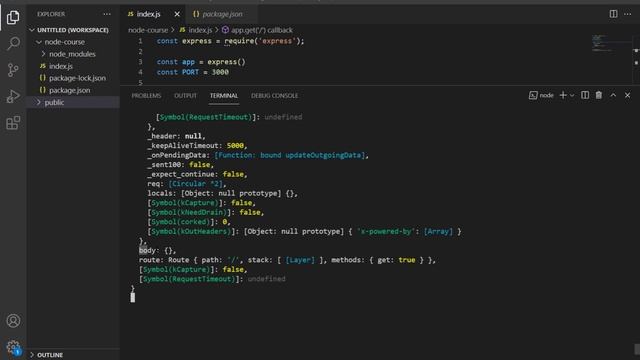
Task: Click the PORT constant on line 4
Action: click(190, 72)
